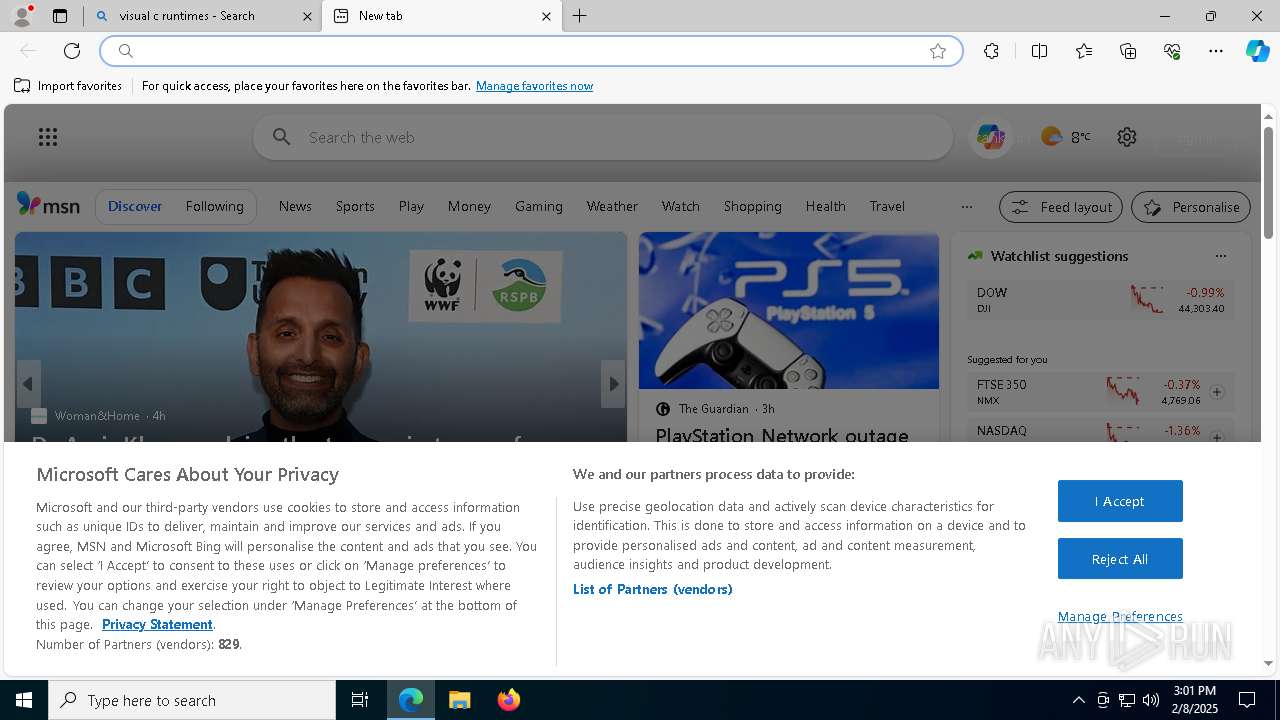Click Import favorites
This screenshot has width=1280, height=720.
pyautogui.click(x=68, y=86)
